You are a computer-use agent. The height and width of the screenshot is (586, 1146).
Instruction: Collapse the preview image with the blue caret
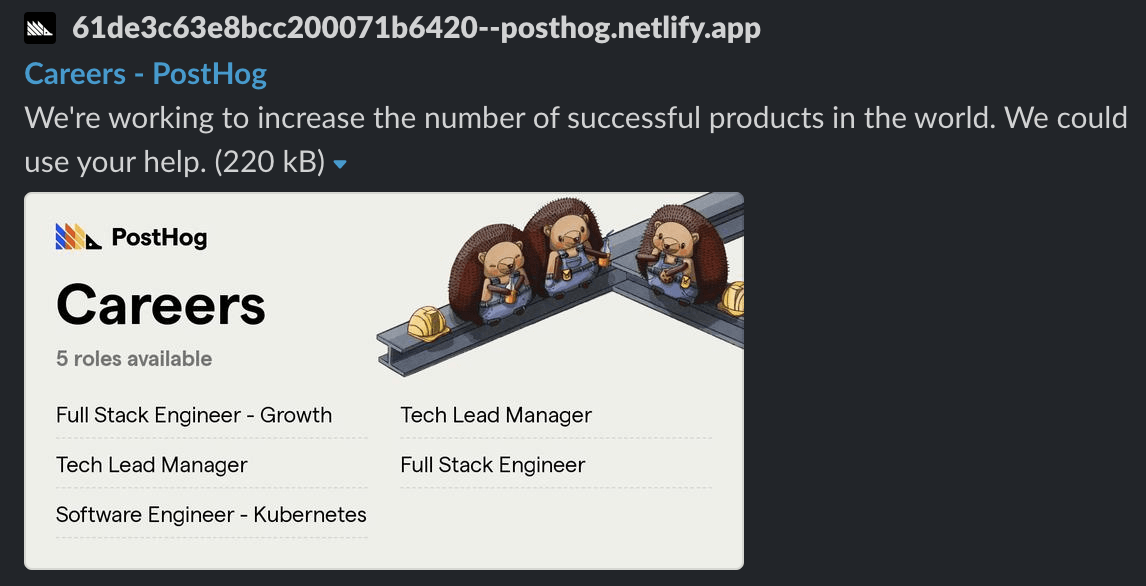(340, 164)
